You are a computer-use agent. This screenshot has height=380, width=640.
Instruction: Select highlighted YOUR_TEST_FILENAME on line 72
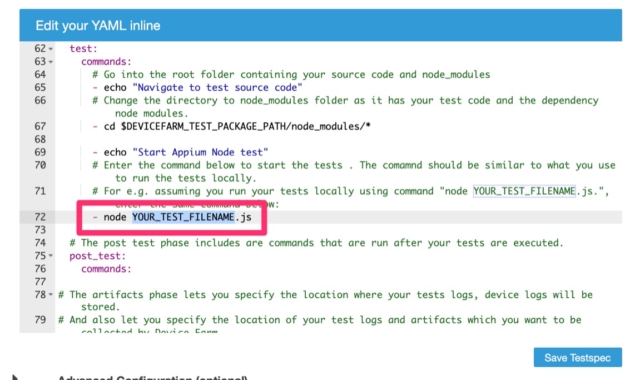pyautogui.click(x=183, y=217)
